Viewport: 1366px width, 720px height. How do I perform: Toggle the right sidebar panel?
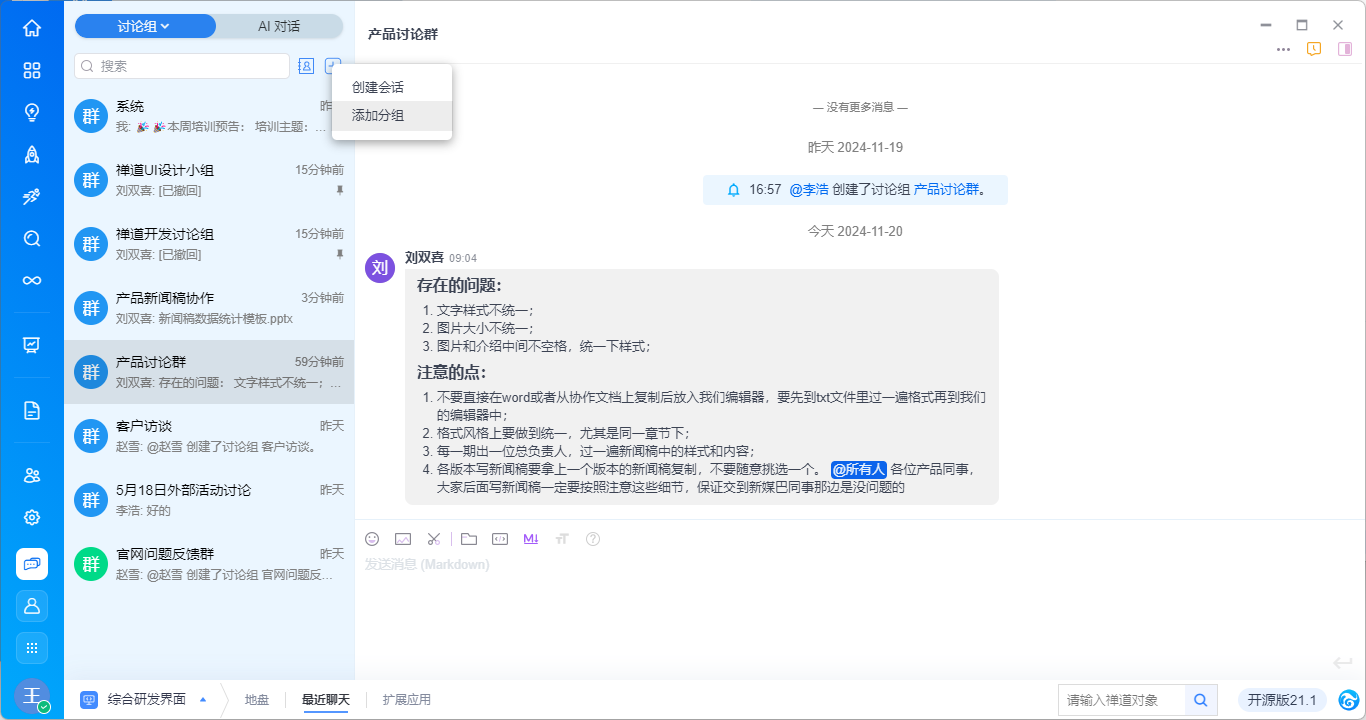point(1345,49)
